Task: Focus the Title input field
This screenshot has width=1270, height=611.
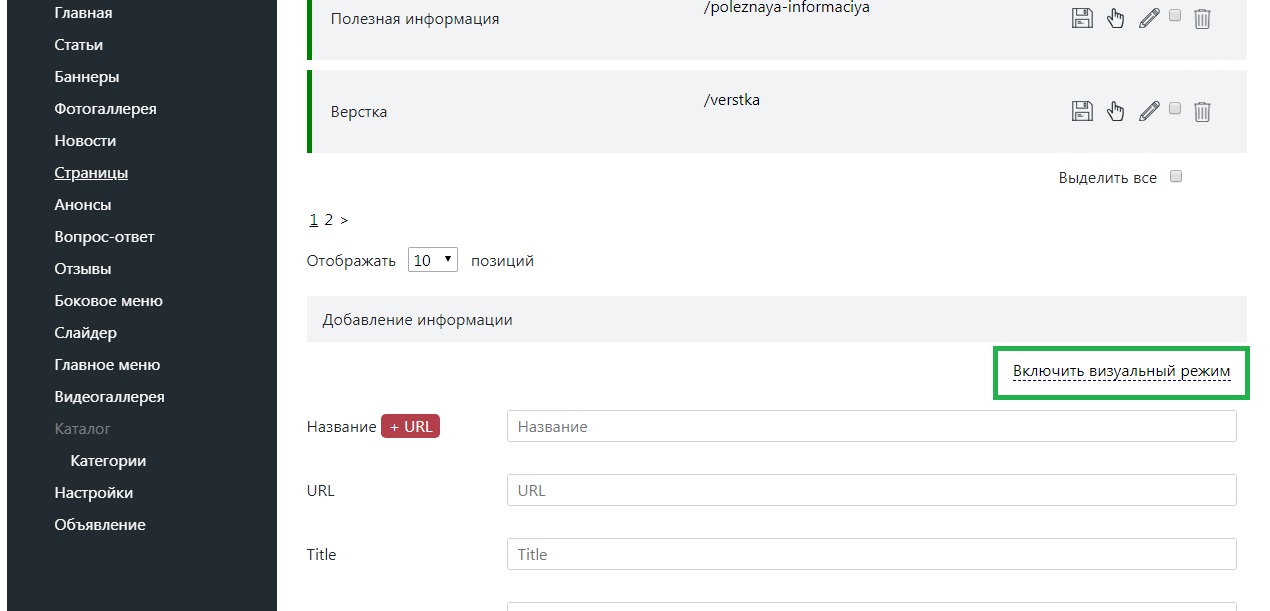Action: pyautogui.click(x=872, y=554)
